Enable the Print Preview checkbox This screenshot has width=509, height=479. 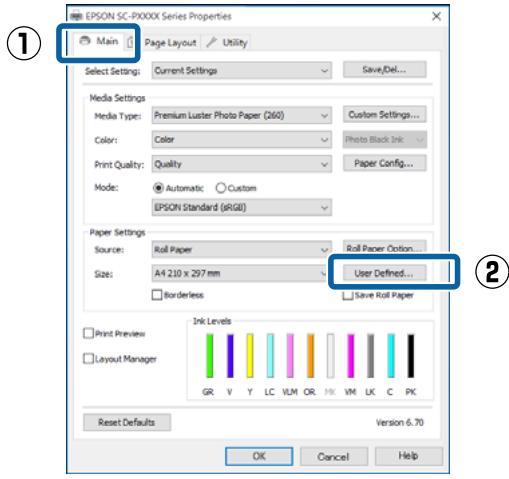(88, 333)
